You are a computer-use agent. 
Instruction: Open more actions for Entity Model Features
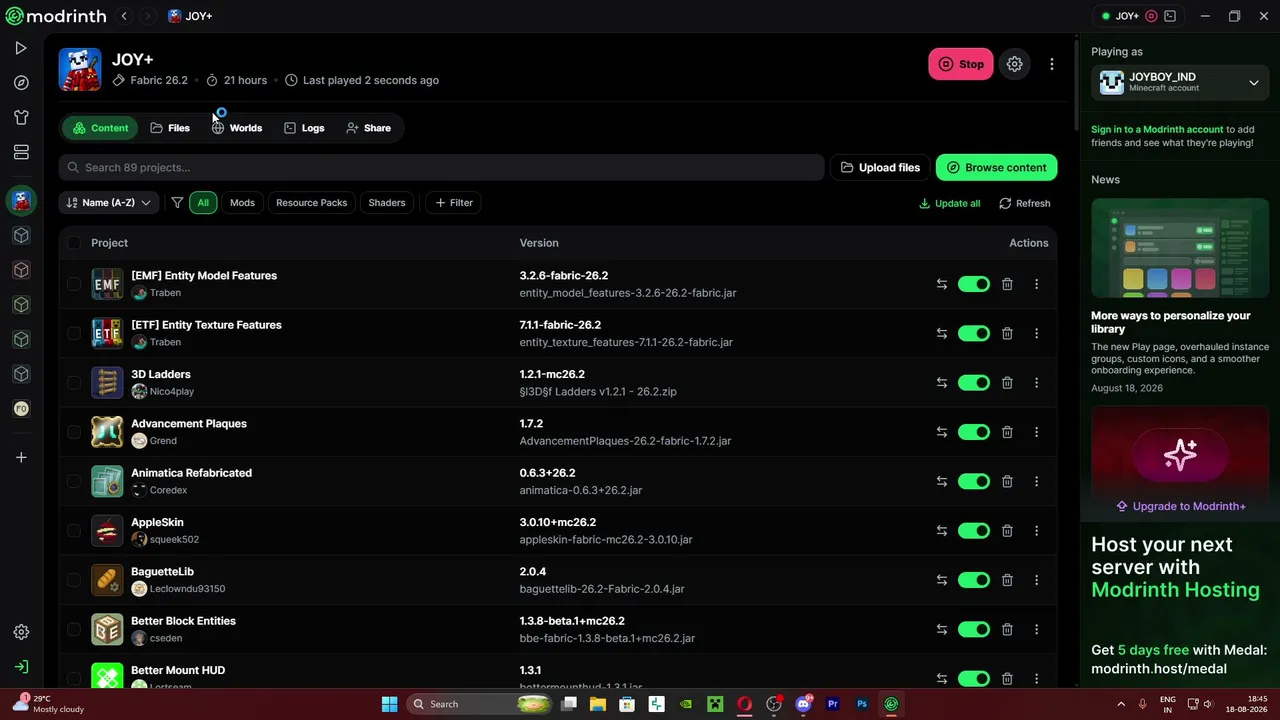click(x=1036, y=284)
